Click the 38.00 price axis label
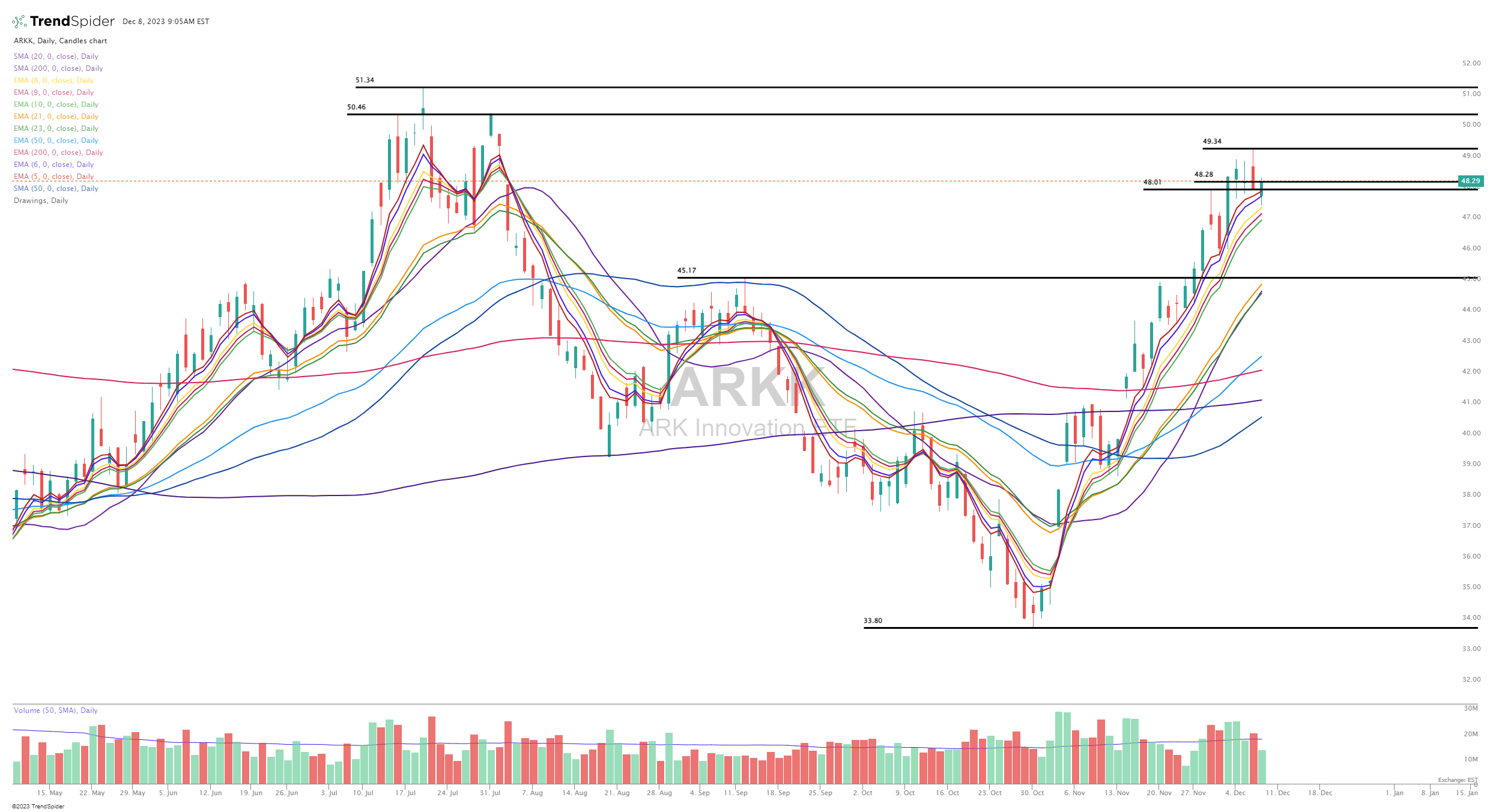Screen dimensions: 1496x812 coord(1471,494)
